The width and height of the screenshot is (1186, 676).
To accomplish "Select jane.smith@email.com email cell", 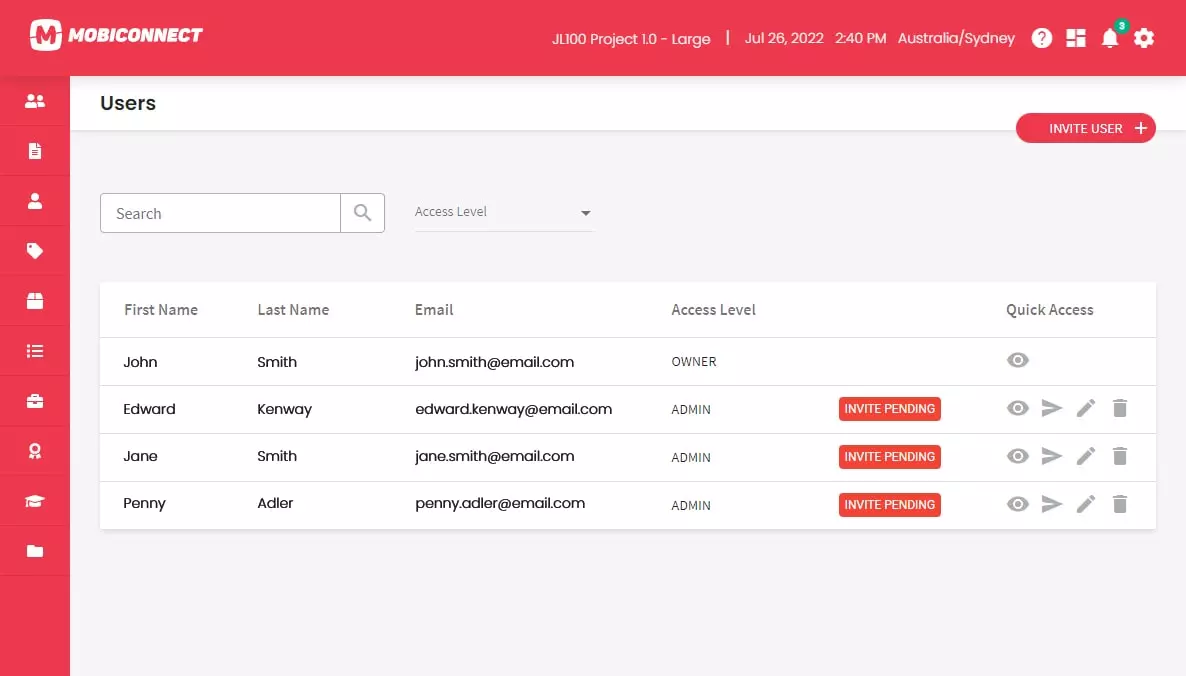I will [x=495, y=456].
